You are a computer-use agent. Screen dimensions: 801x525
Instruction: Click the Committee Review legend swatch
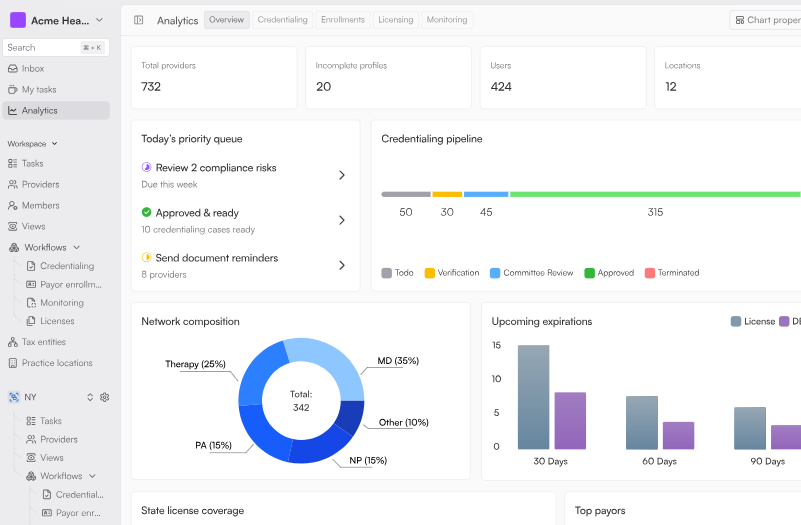[x=495, y=273]
